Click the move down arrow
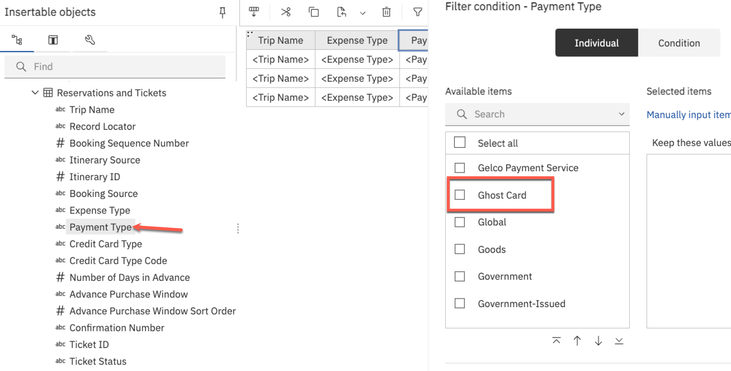Viewport: 731px width, 371px height. pos(598,341)
